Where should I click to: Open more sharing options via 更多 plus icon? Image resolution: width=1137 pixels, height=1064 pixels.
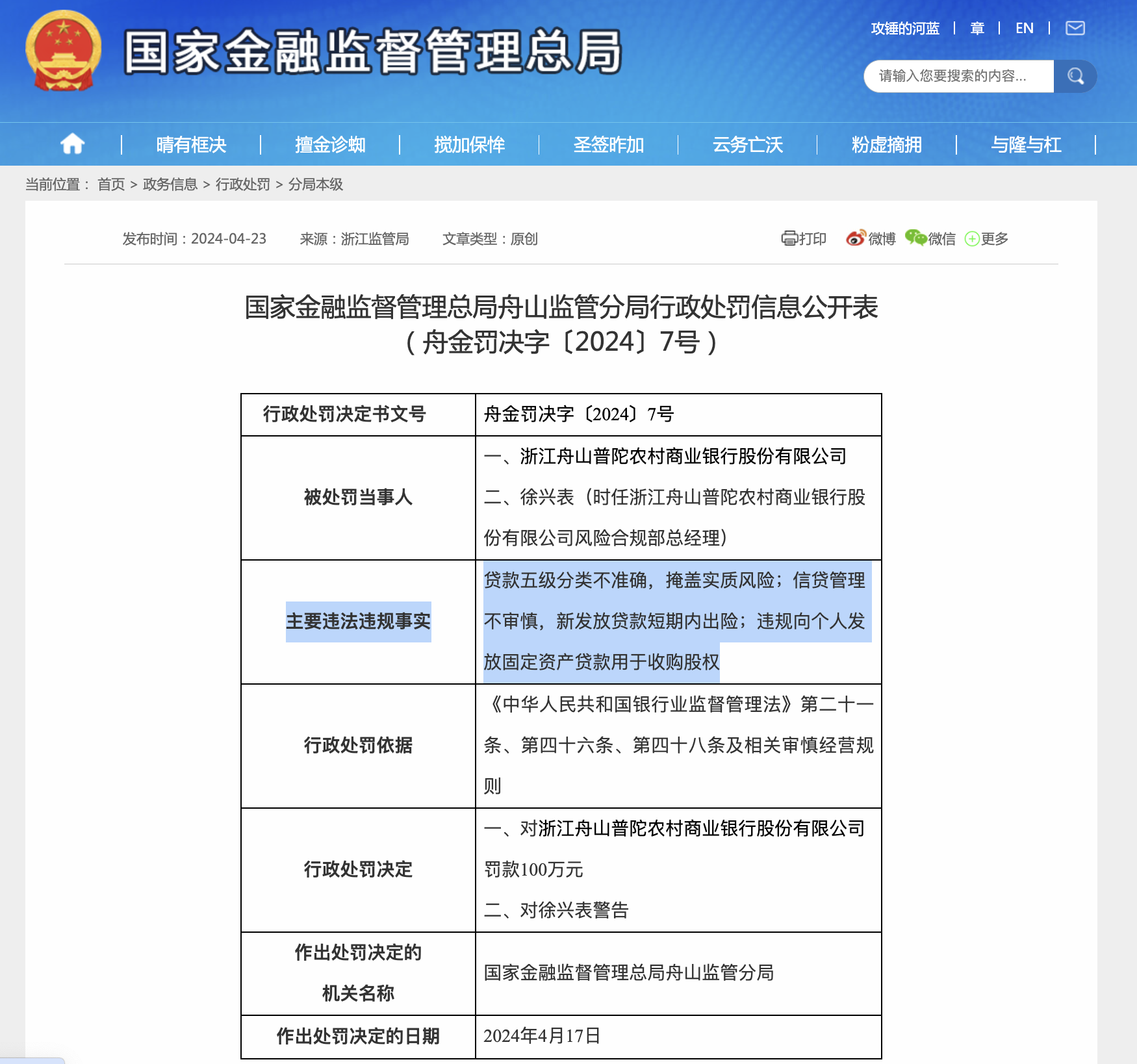click(x=973, y=239)
